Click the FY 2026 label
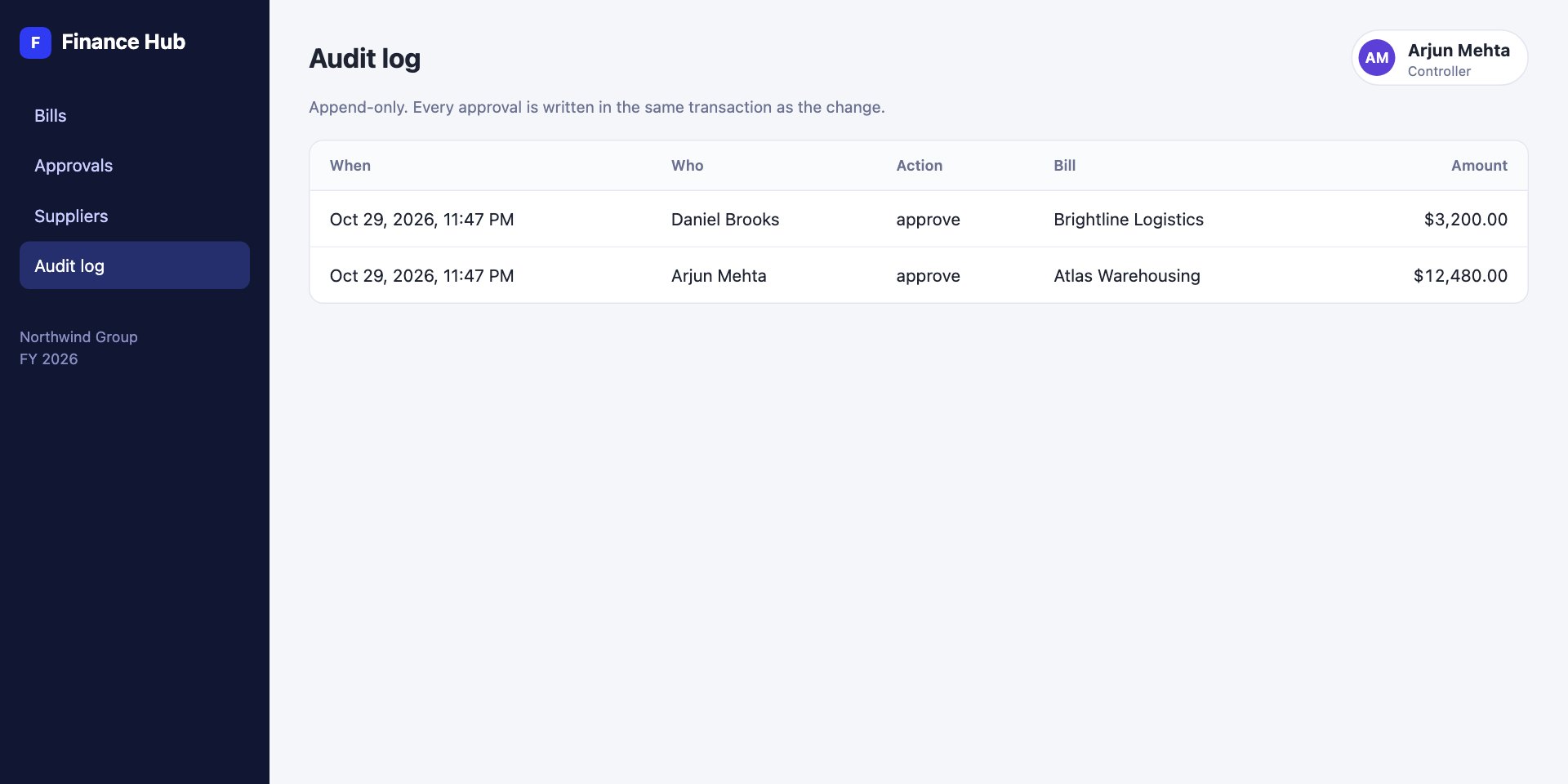This screenshot has height=784, width=1568. click(49, 359)
